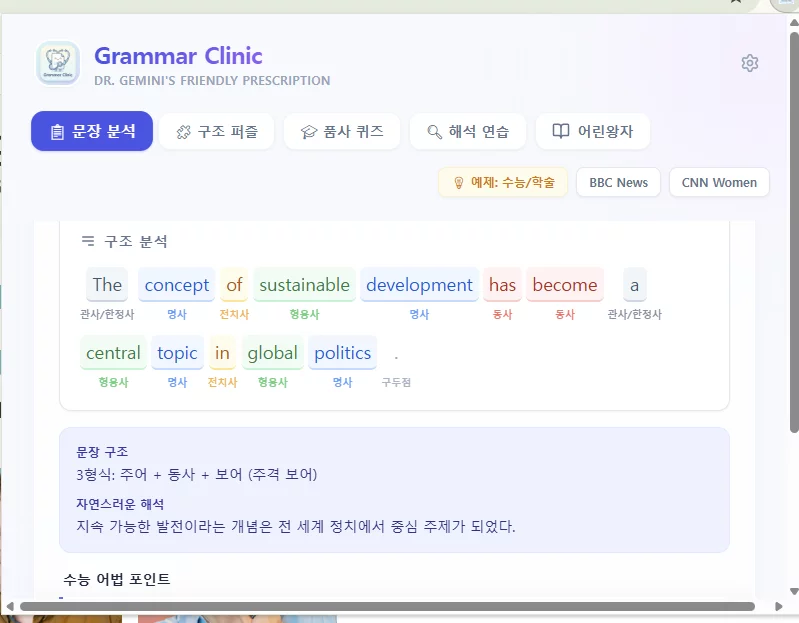The image size is (799, 623).
Task: Select the word chip 'The'
Action: point(107,285)
